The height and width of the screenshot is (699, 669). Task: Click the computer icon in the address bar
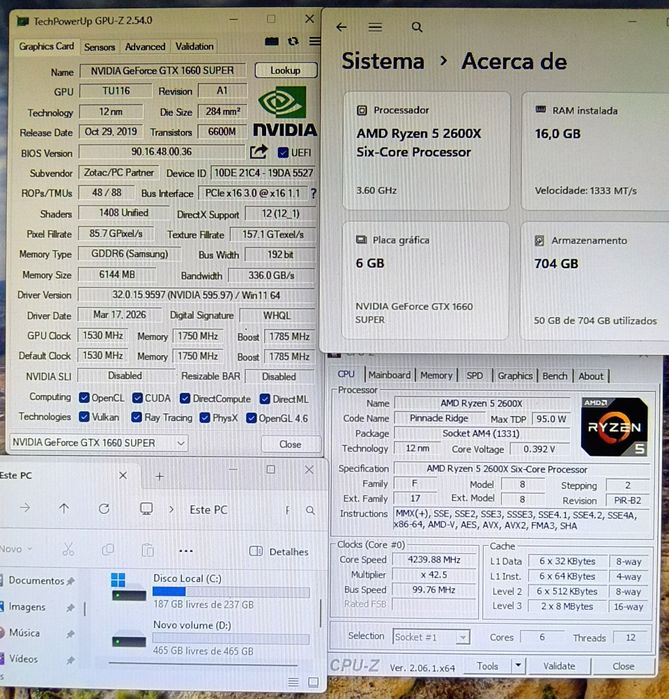pos(146,509)
